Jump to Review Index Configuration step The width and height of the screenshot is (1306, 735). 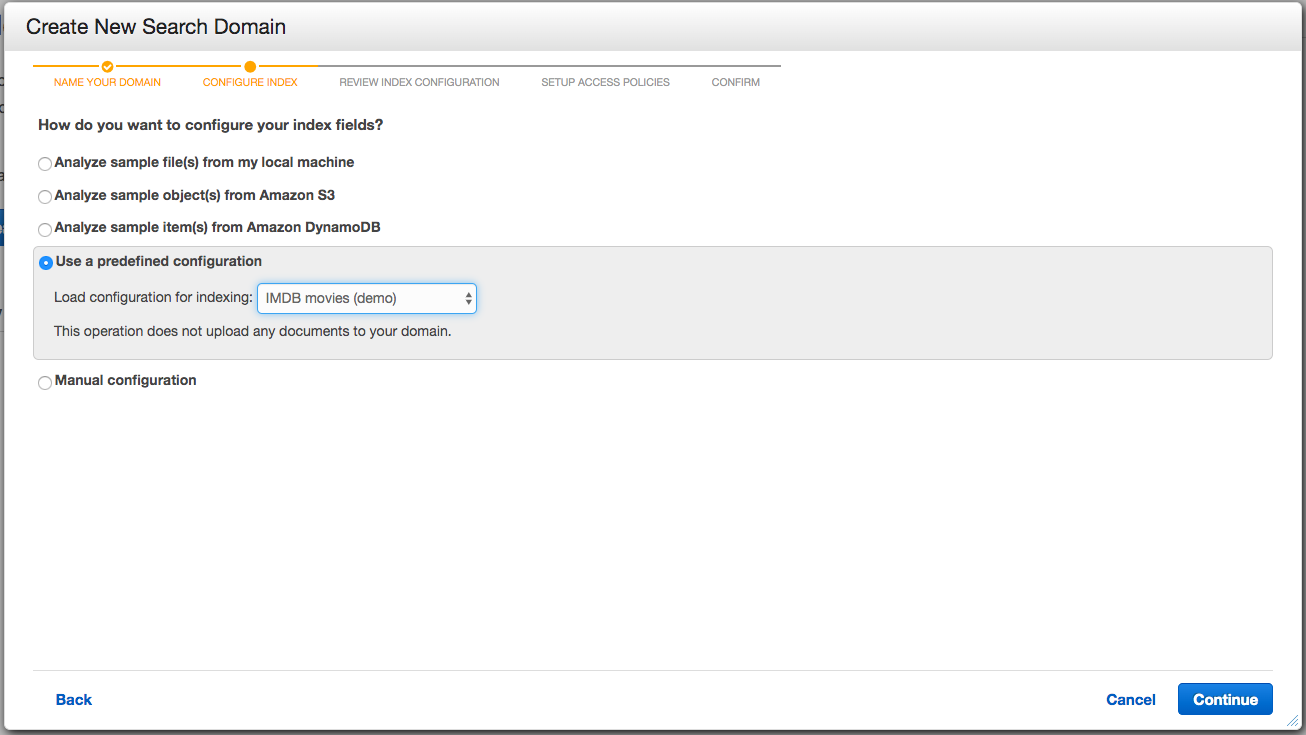point(419,82)
